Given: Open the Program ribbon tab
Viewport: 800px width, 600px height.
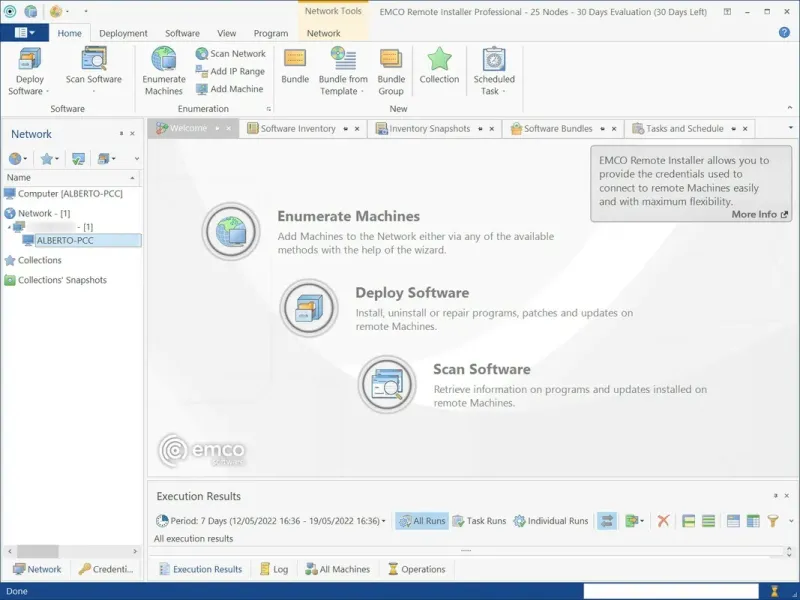Looking at the screenshot, I should [271, 33].
